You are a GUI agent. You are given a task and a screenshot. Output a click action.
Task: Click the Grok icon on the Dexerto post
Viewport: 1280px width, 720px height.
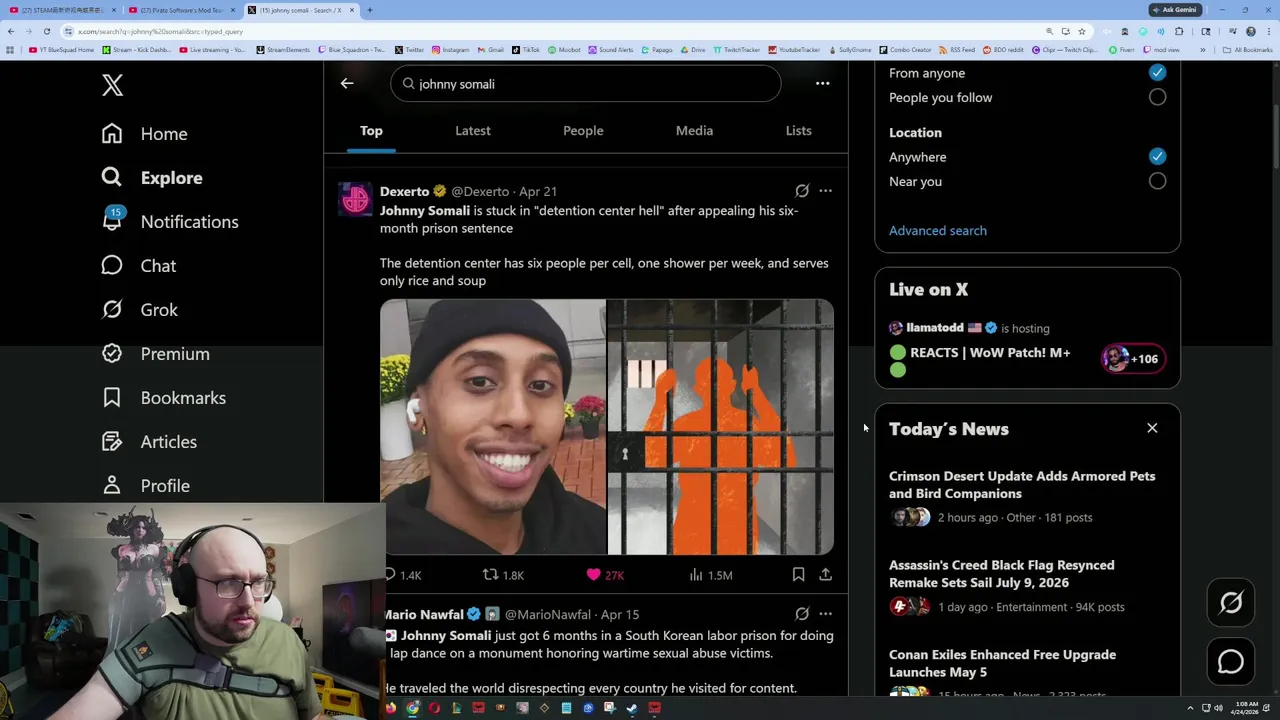[x=802, y=191]
